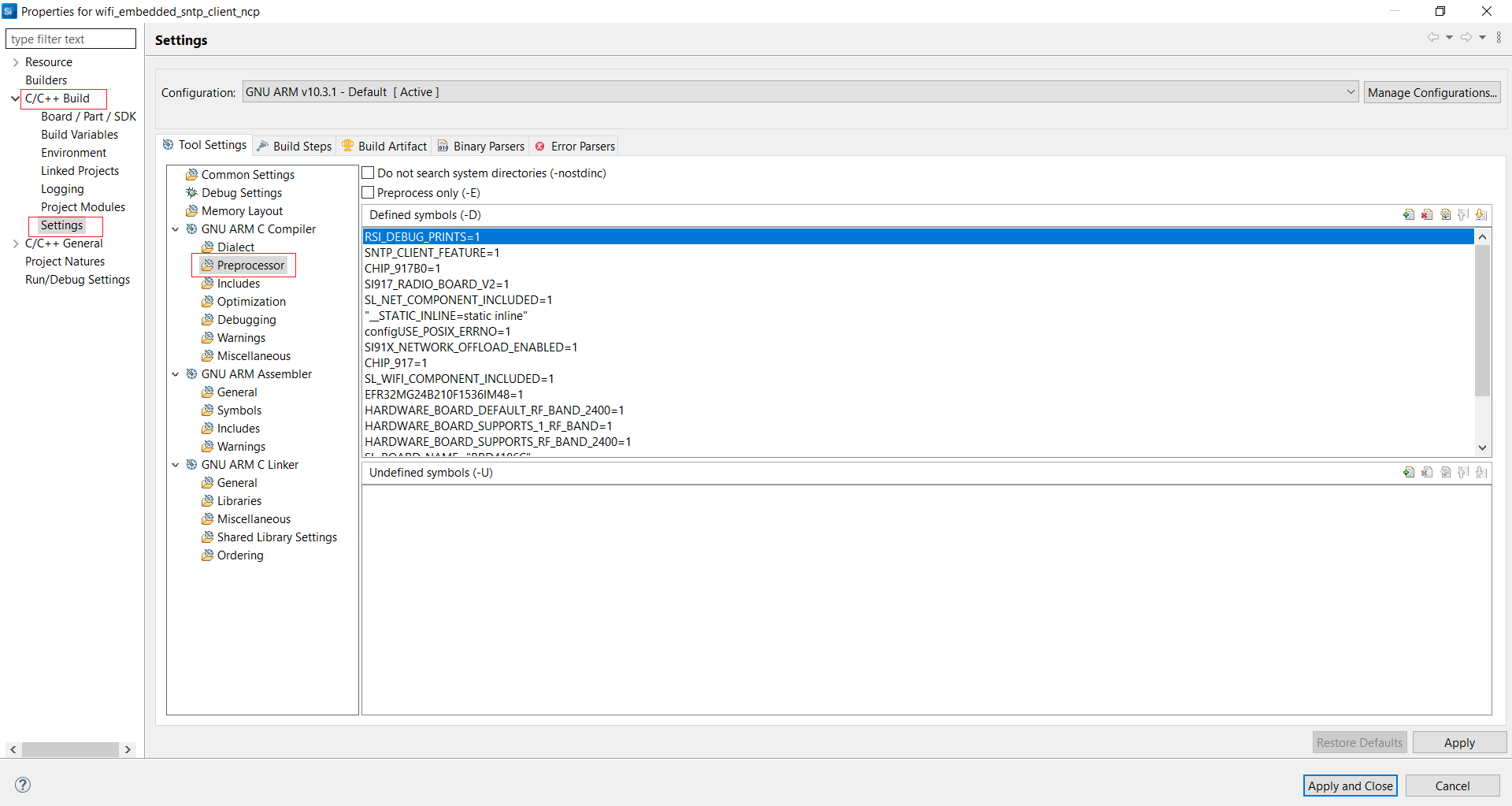Move the selected defined symbol down
Viewport: 1512px width, 806px height.
[x=1481, y=214]
